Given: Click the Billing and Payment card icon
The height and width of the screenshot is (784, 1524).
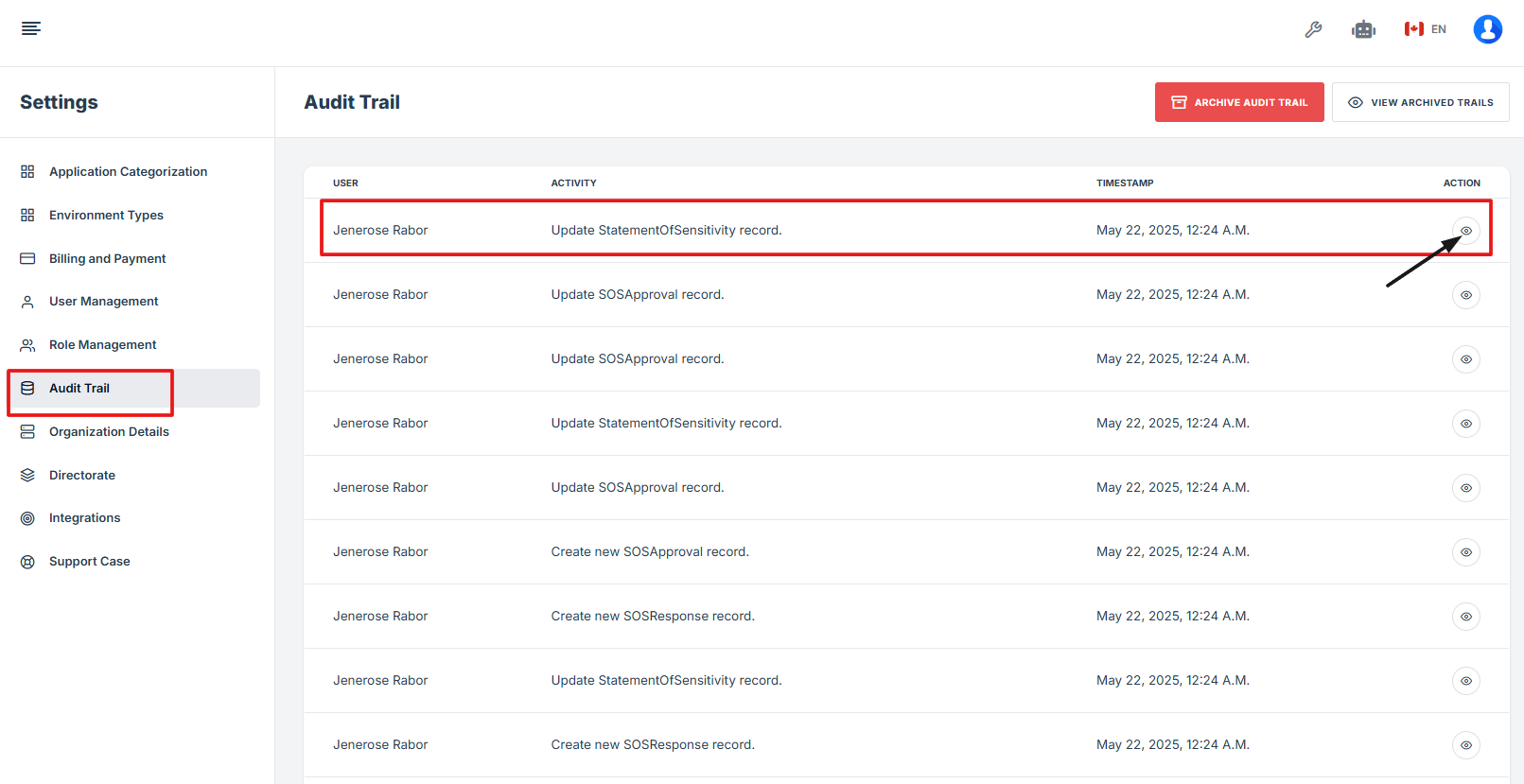Looking at the screenshot, I should pos(27,258).
